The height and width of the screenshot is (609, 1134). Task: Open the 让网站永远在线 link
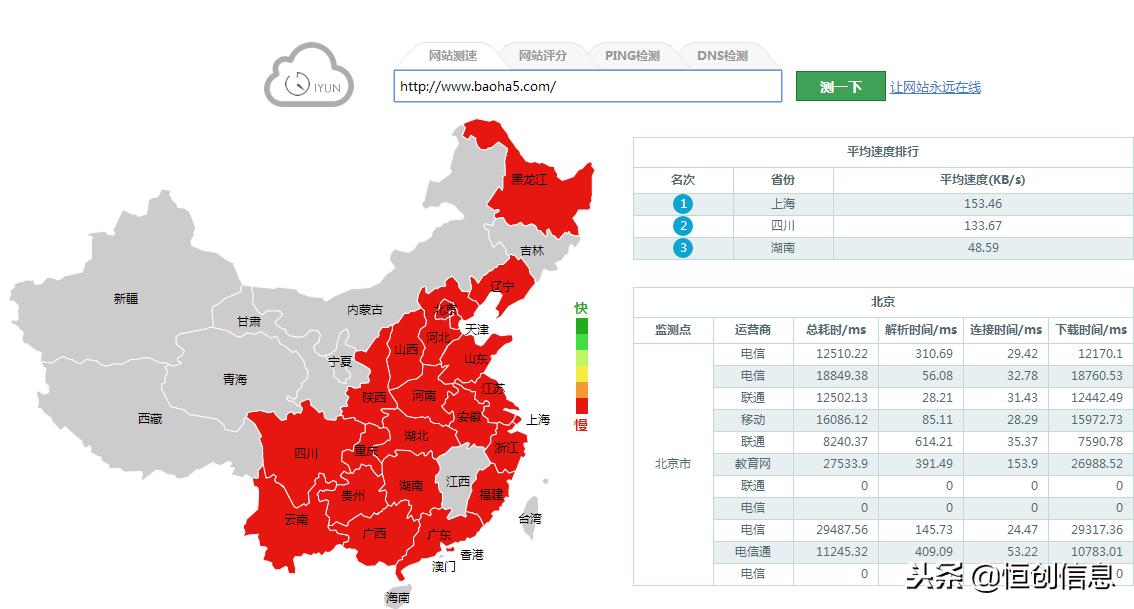(936, 86)
